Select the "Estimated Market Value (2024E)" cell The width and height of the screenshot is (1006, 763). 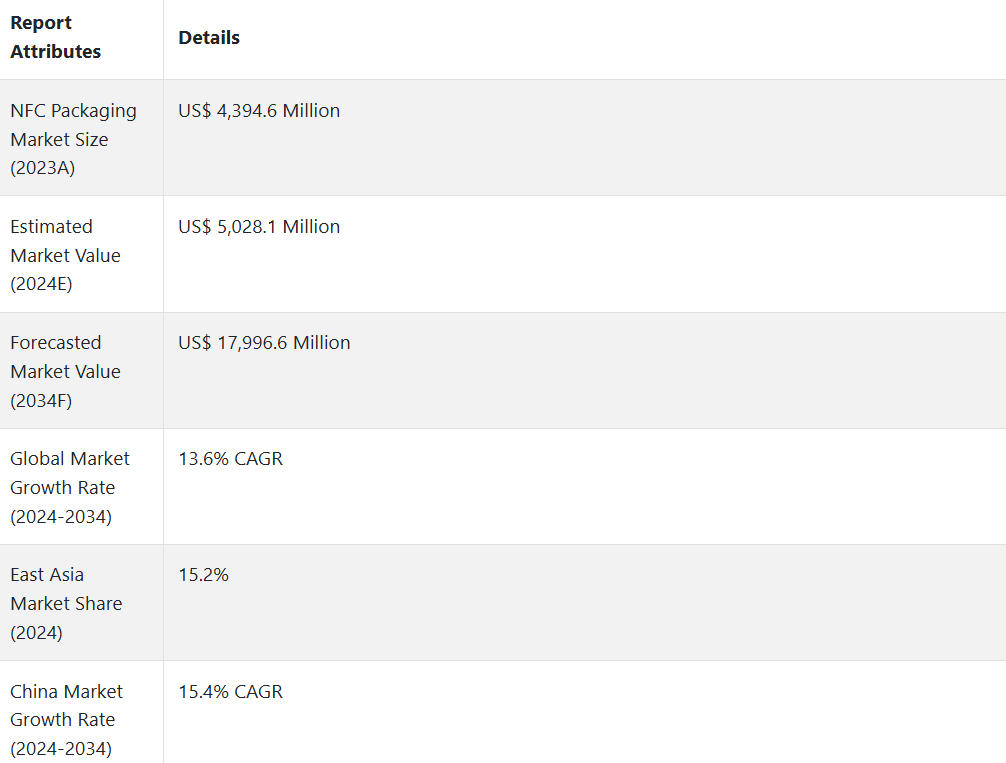tap(65, 255)
